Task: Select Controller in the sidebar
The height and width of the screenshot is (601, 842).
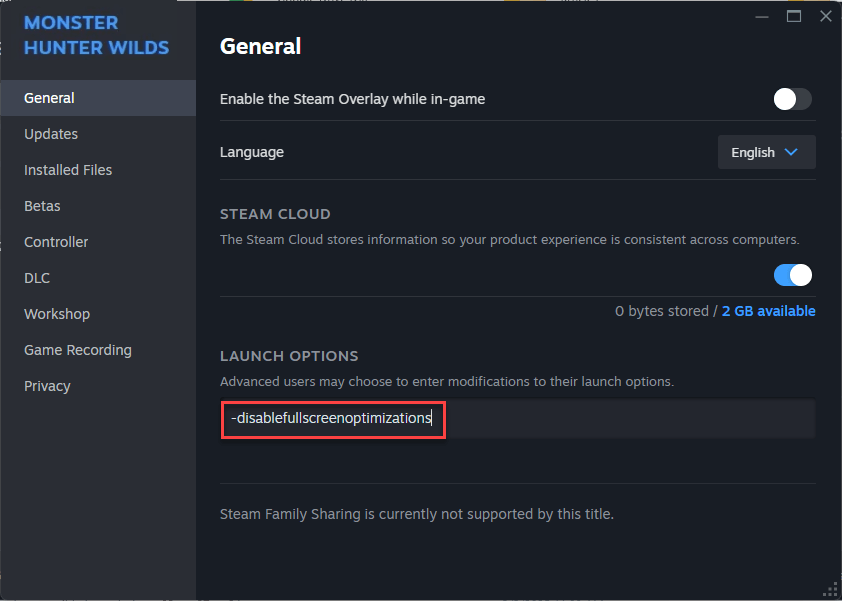Action: (56, 242)
